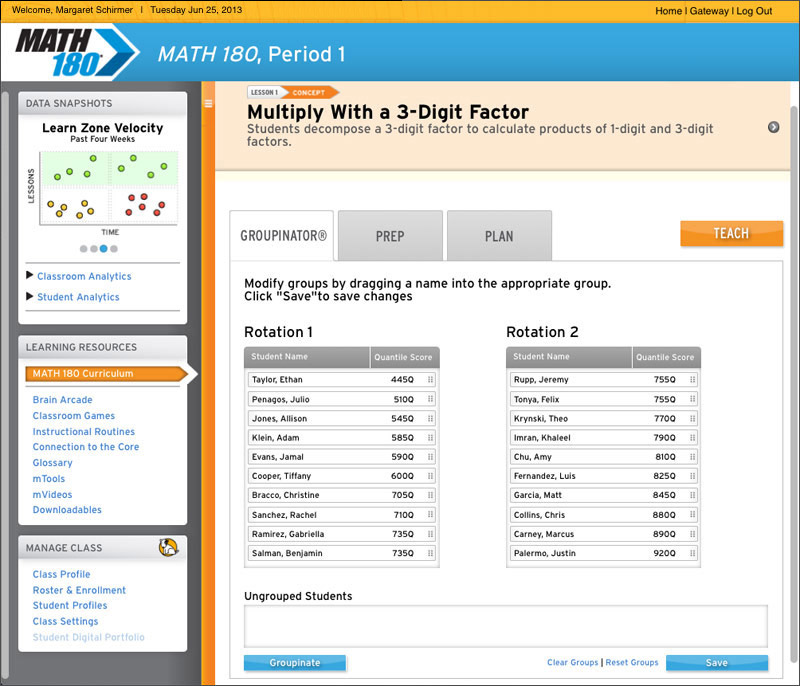Switch to the Prep tab
The height and width of the screenshot is (686, 800).
[390, 236]
